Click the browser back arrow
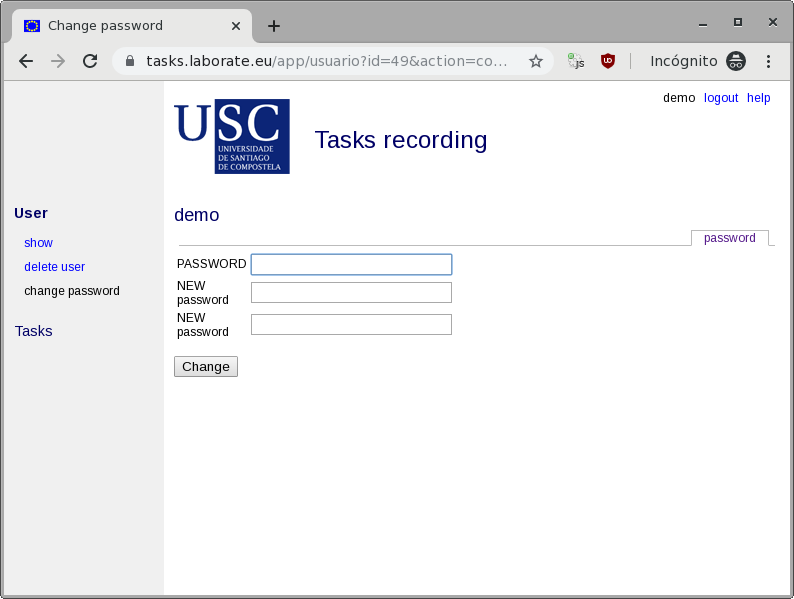Image resolution: width=794 pixels, height=599 pixels. point(26,61)
